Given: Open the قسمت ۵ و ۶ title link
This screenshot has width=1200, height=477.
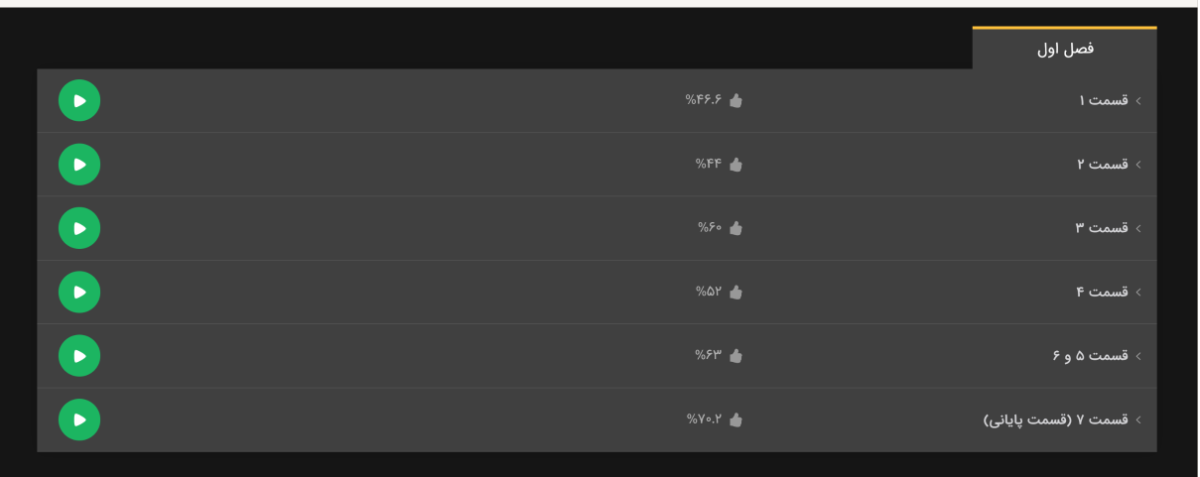Looking at the screenshot, I should click(x=1090, y=356).
